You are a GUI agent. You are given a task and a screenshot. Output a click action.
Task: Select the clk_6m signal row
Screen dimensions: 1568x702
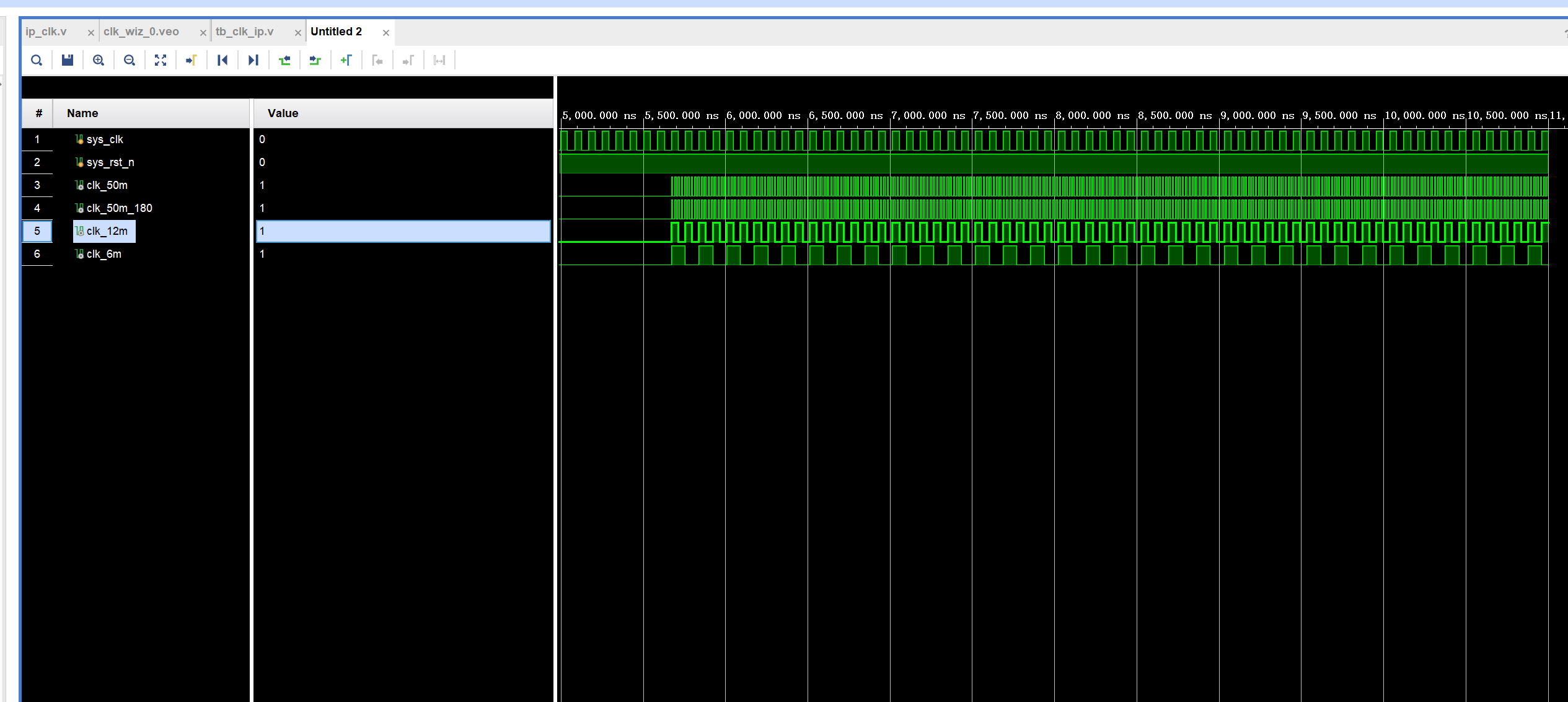coord(104,254)
